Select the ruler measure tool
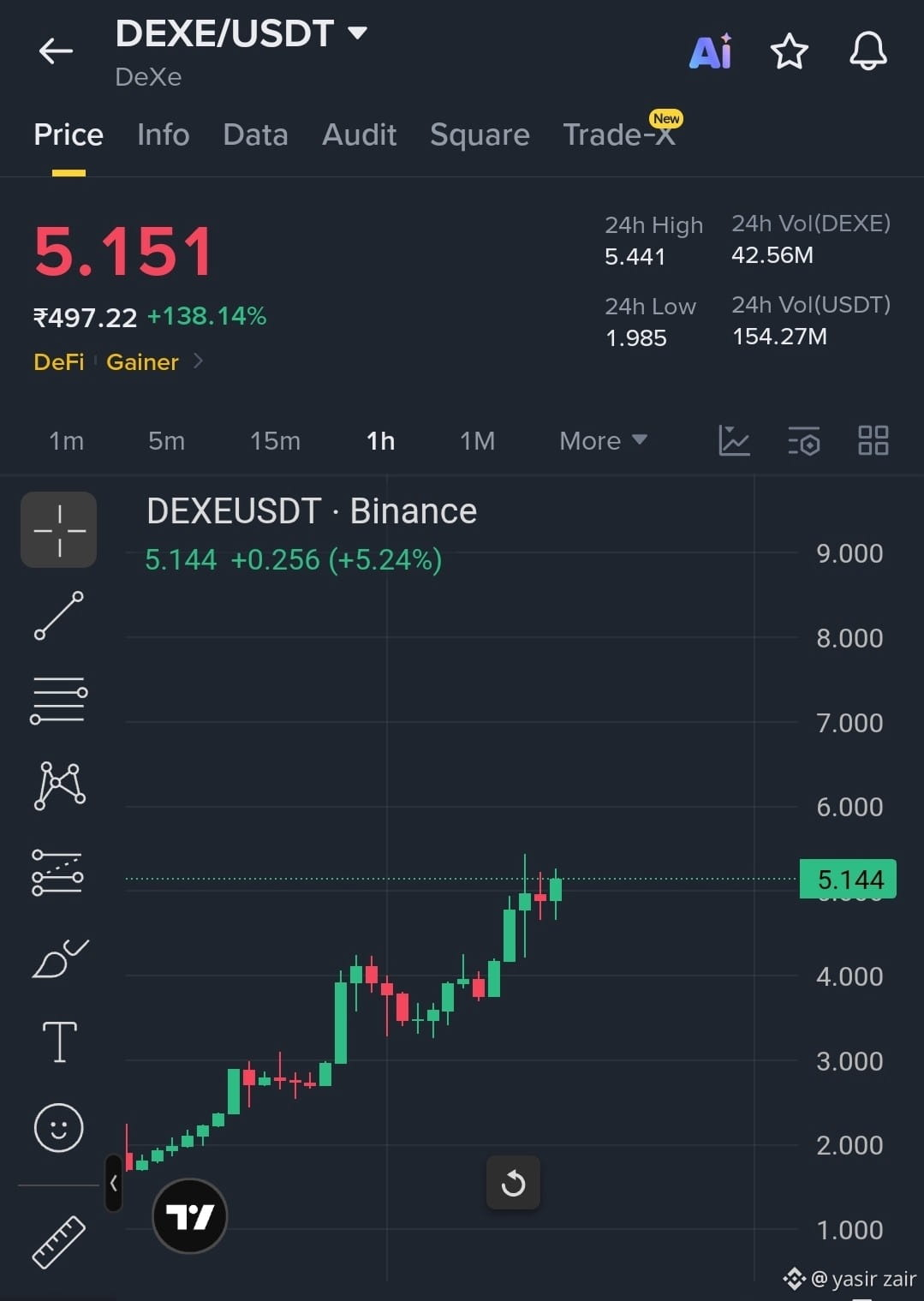Image resolution: width=924 pixels, height=1301 pixels. click(x=59, y=1242)
